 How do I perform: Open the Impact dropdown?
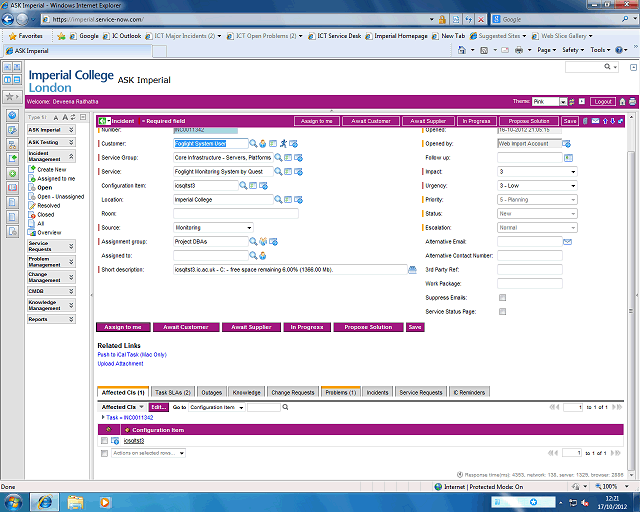point(537,172)
